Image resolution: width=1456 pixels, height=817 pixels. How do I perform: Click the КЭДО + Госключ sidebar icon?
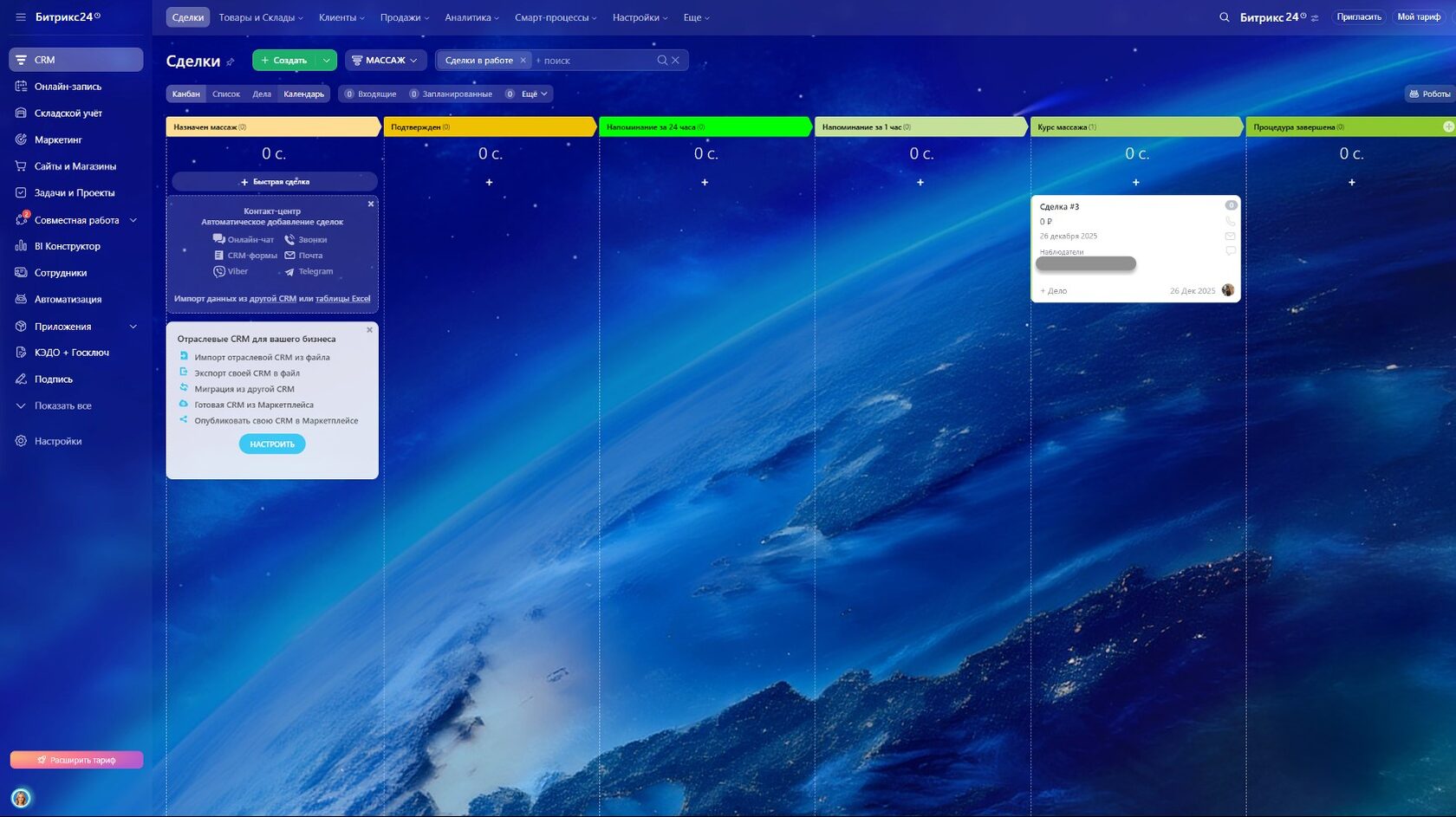coord(21,353)
